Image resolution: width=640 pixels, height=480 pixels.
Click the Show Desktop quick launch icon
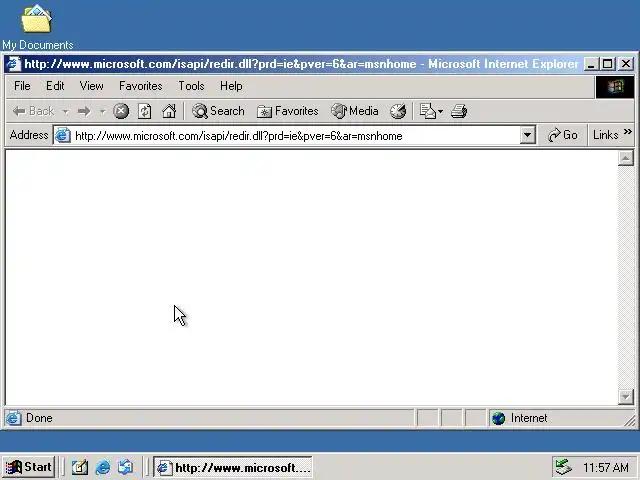click(x=80, y=467)
